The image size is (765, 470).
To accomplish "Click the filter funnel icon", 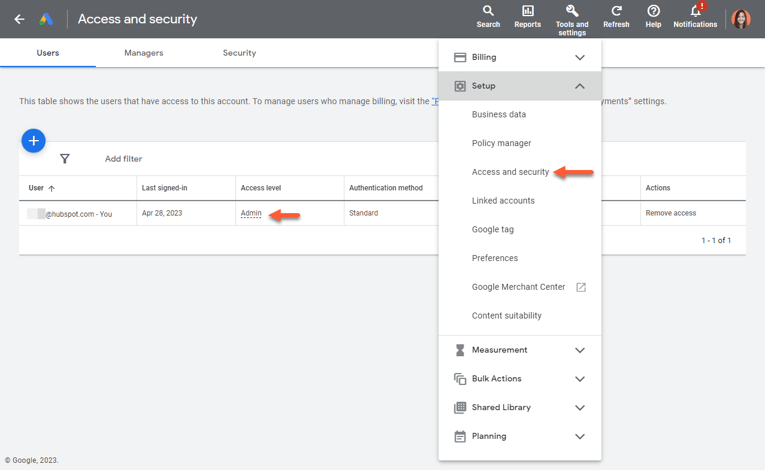I will coord(65,159).
